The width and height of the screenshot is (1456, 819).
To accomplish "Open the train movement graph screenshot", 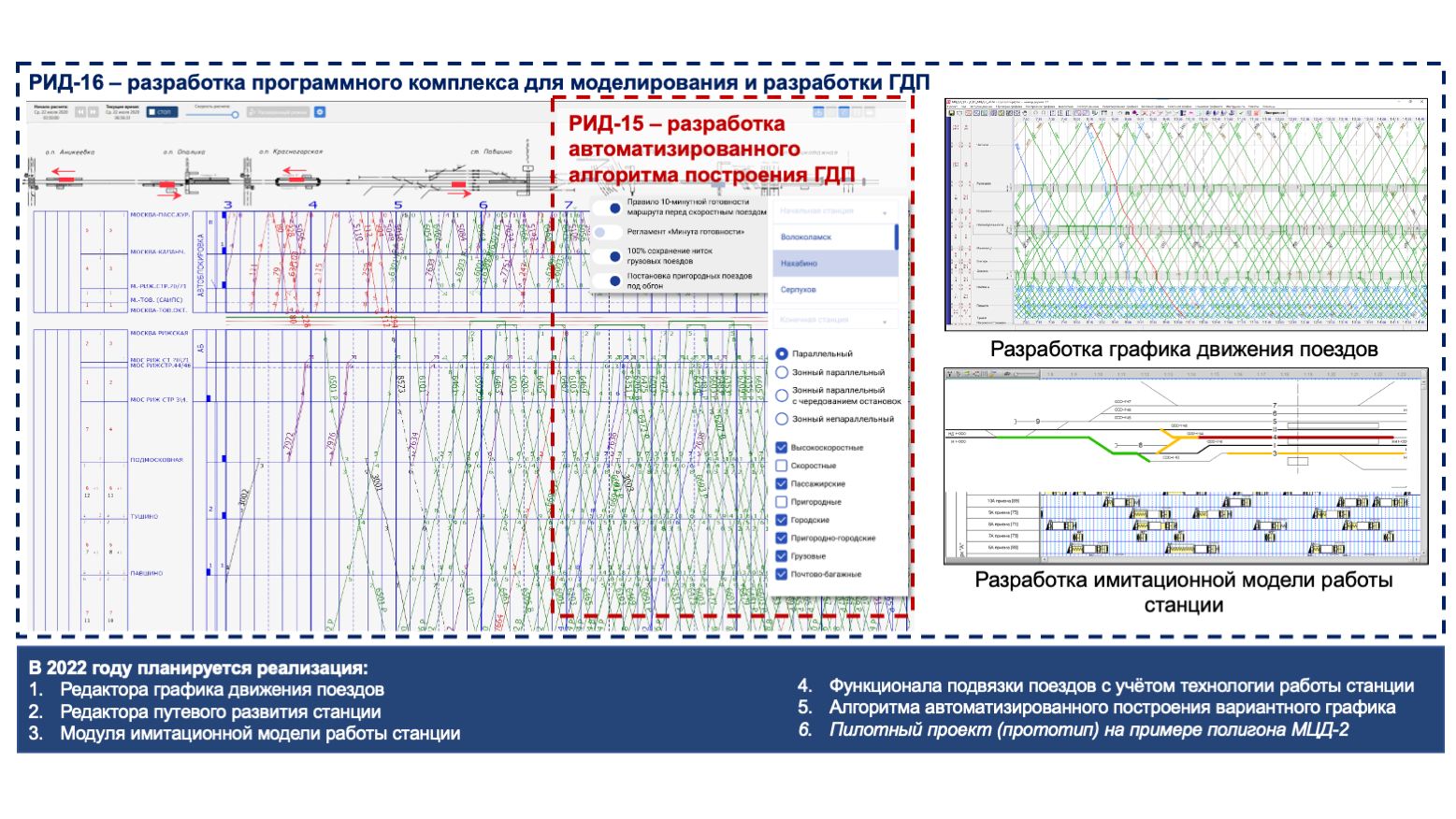I will pos(1186,214).
